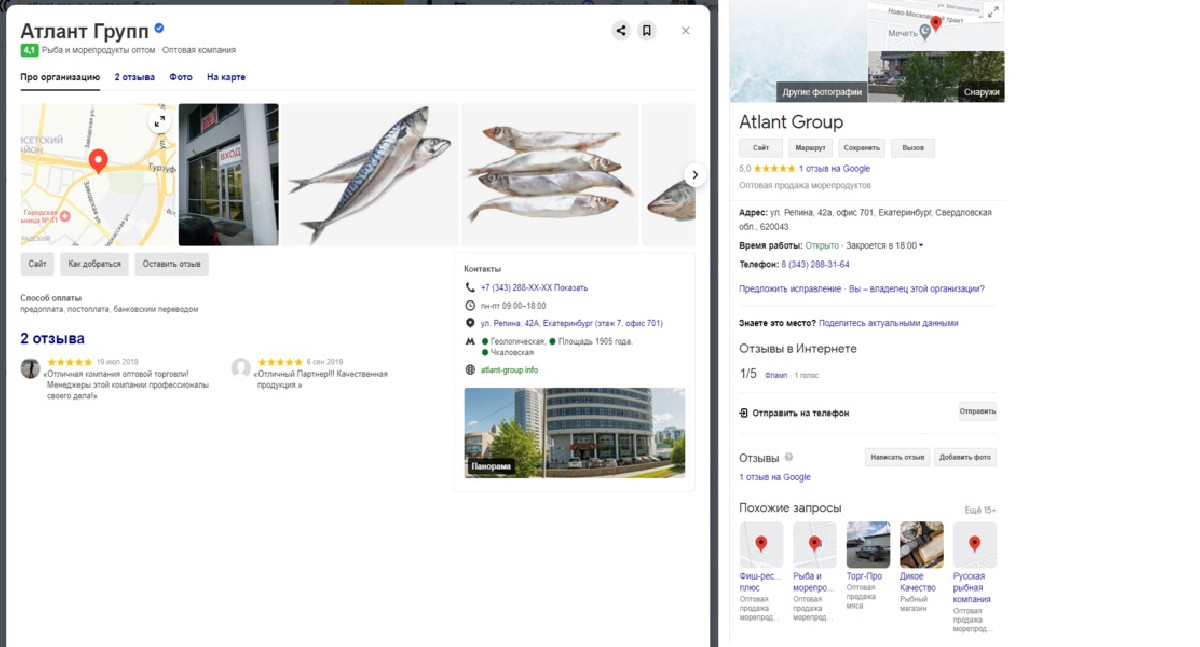Open the building entrance photo
This screenshot has height=647, width=1200.
pyautogui.click(x=229, y=174)
